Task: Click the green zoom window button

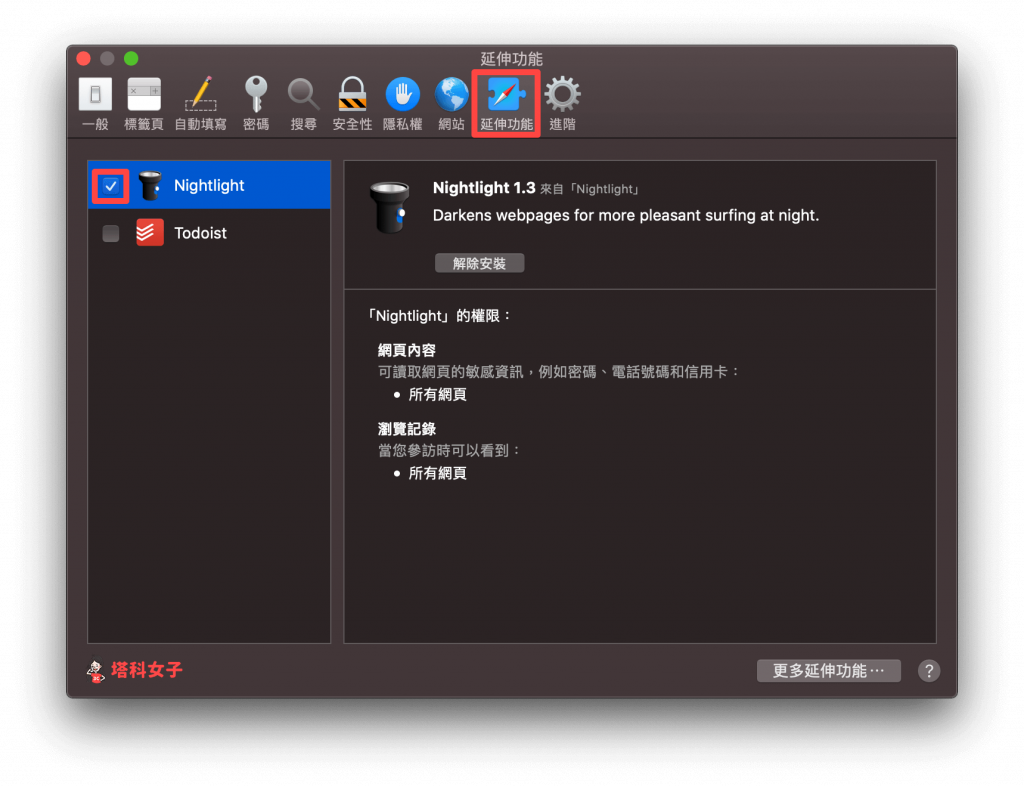Action: pyautogui.click(x=131, y=59)
